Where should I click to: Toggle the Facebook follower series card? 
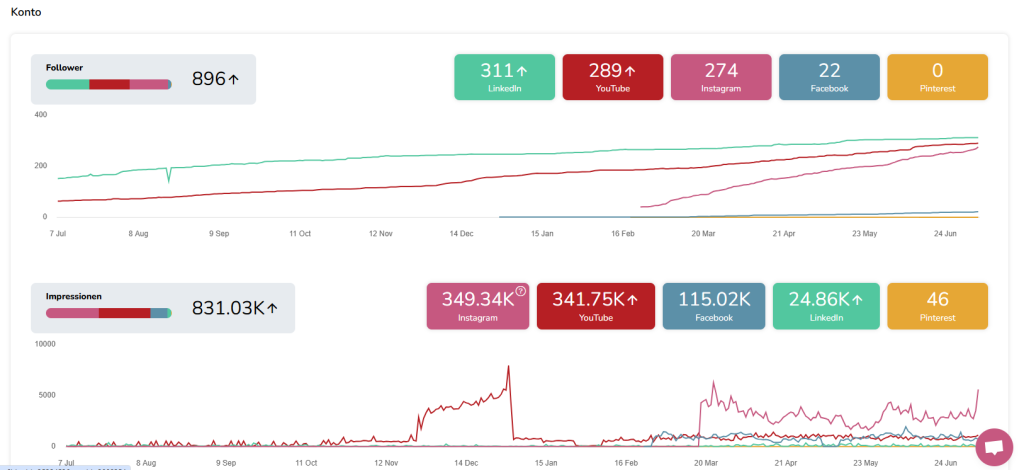click(829, 77)
